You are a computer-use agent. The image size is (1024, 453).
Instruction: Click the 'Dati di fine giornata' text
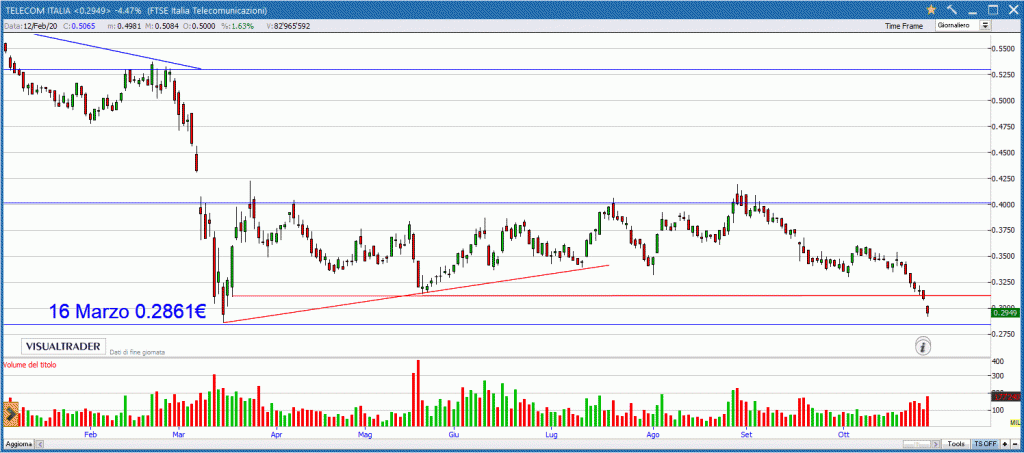point(137,352)
